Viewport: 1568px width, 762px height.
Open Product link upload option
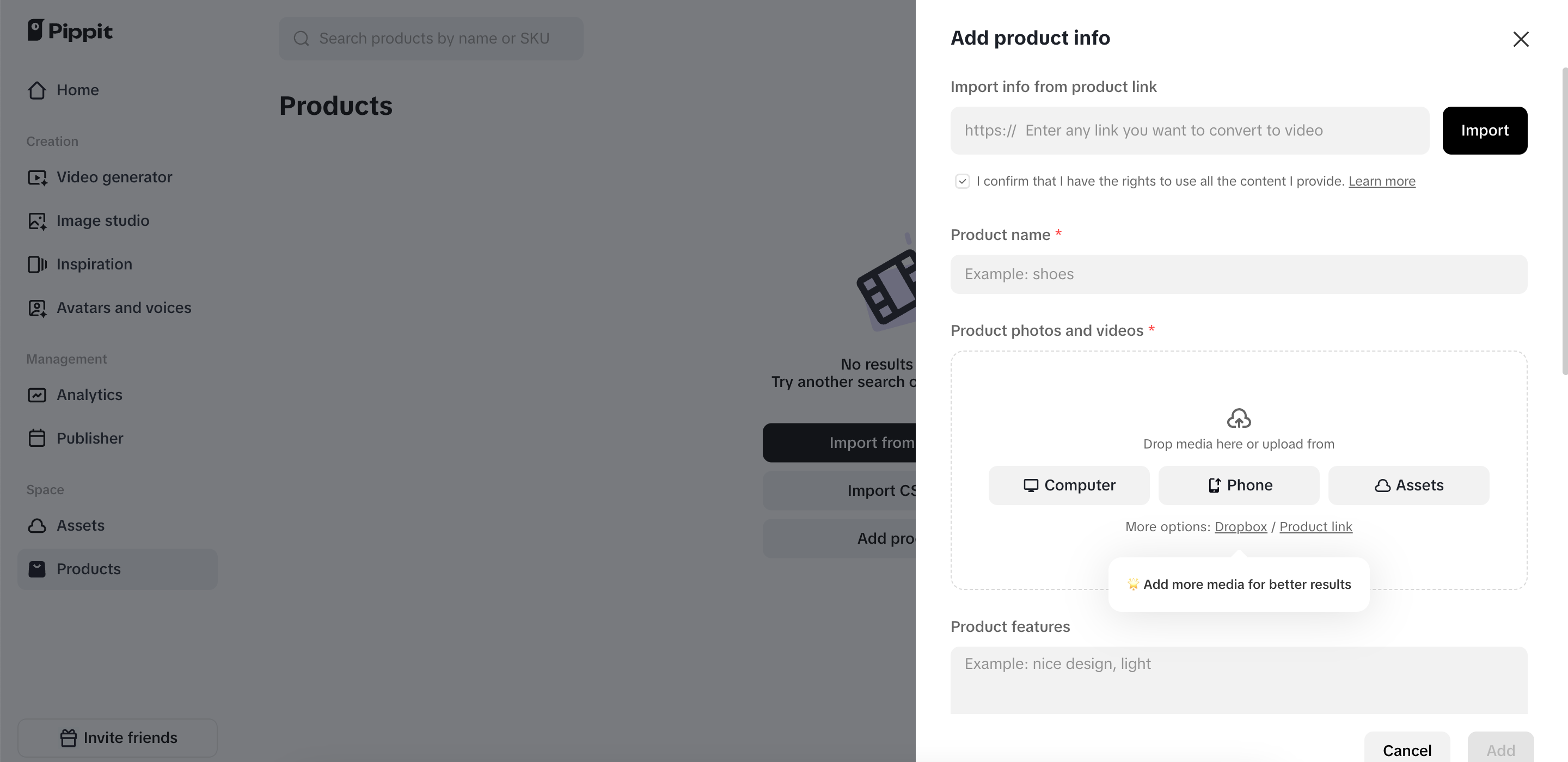tap(1315, 526)
